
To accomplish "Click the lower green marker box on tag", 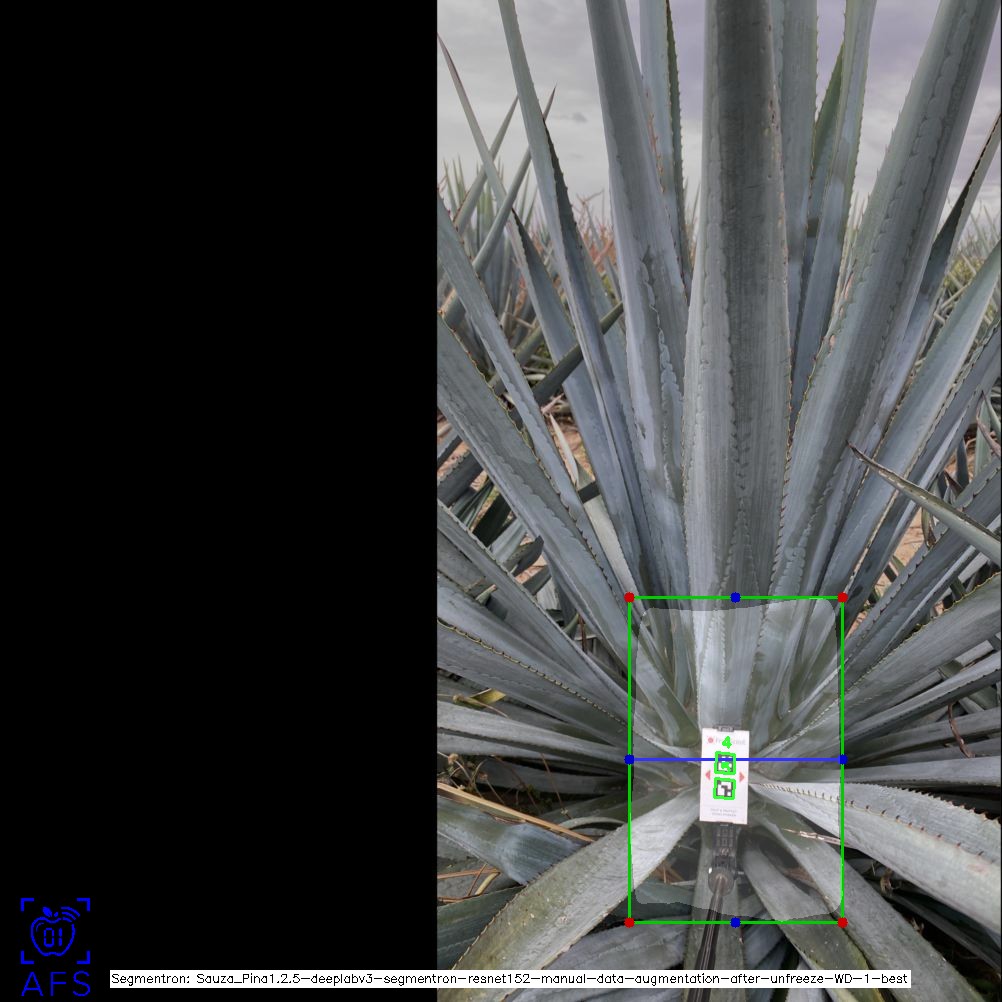I will pyautogui.click(x=725, y=788).
